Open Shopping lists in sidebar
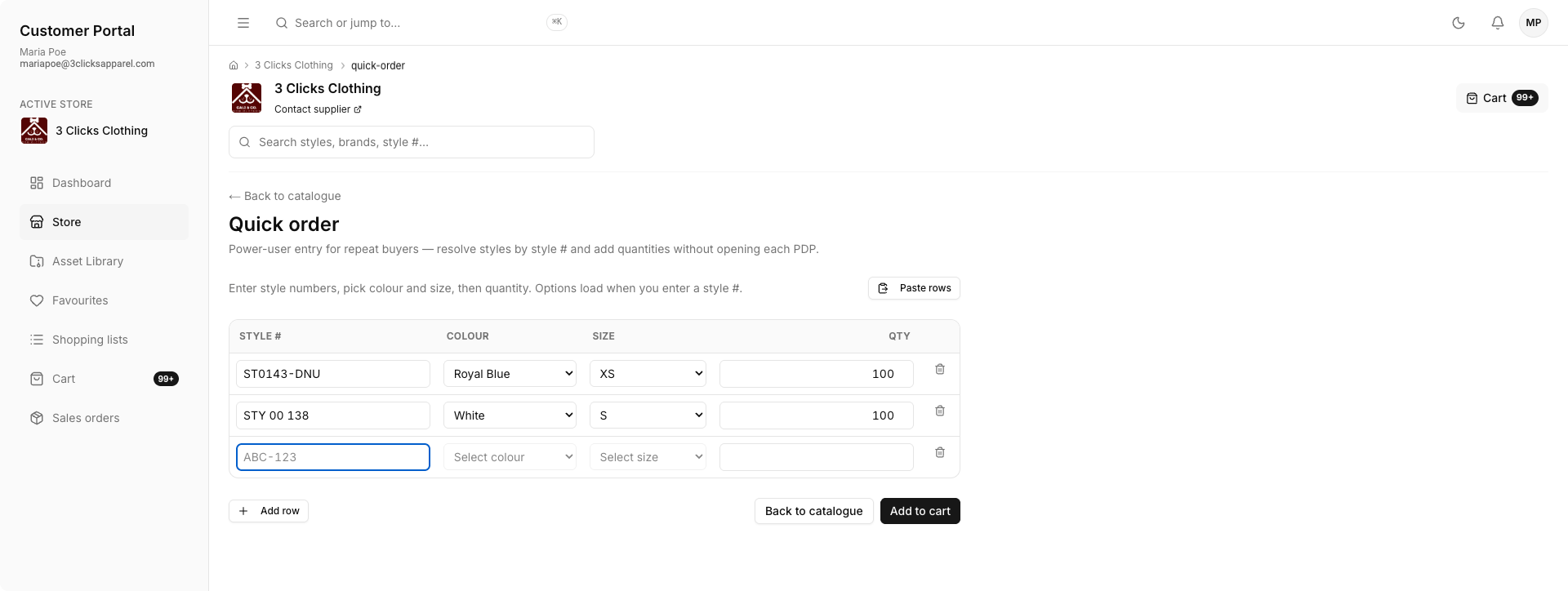The height and width of the screenshot is (591, 1568). [104, 340]
